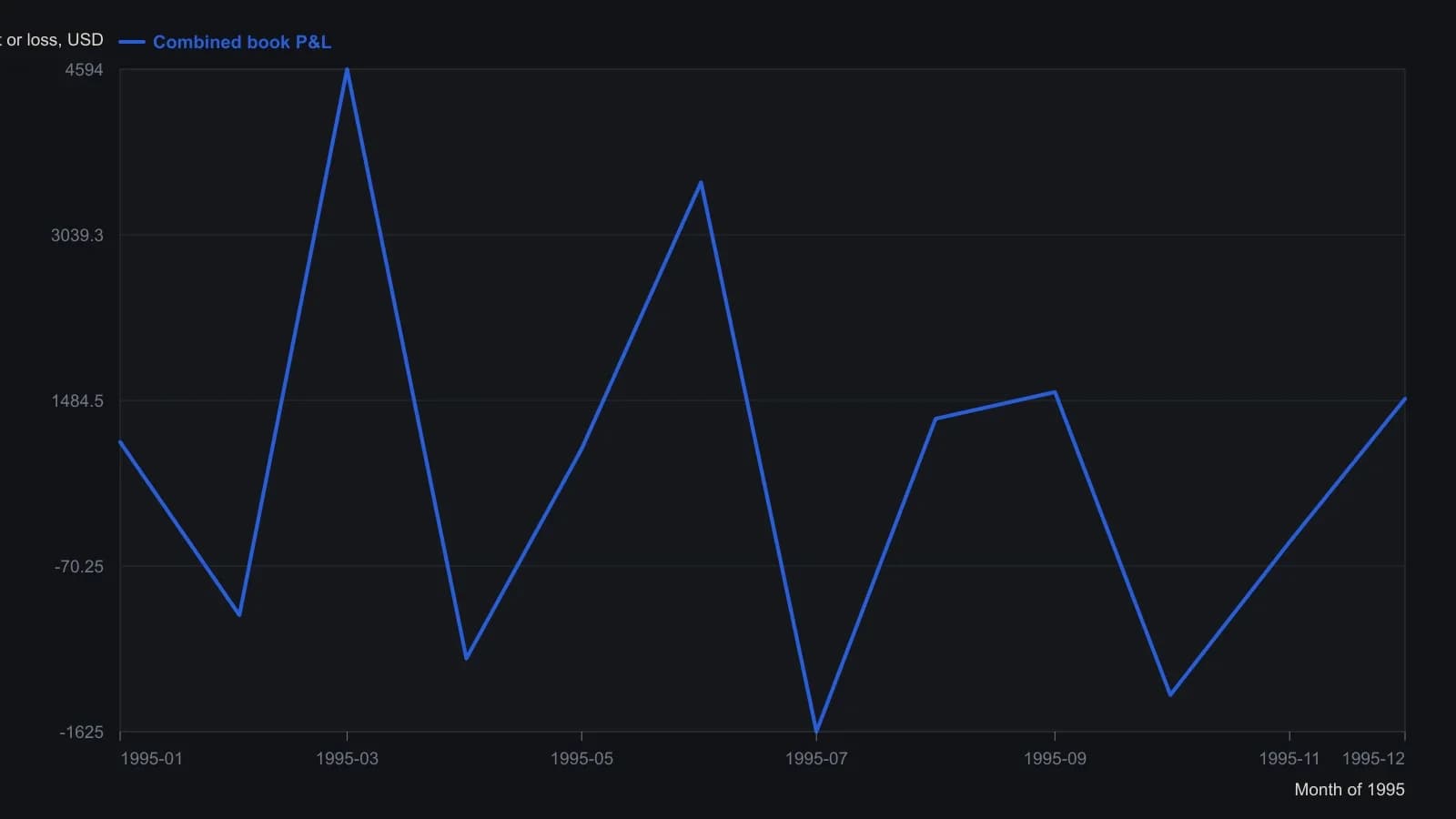Click the blue legend line swatch

132,42
